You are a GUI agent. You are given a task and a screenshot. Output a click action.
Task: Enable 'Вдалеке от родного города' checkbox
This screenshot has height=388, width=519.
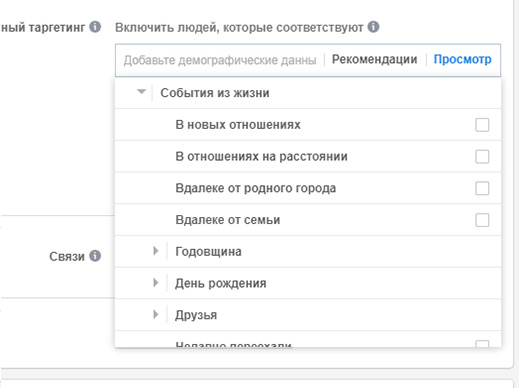click(482, 188)
